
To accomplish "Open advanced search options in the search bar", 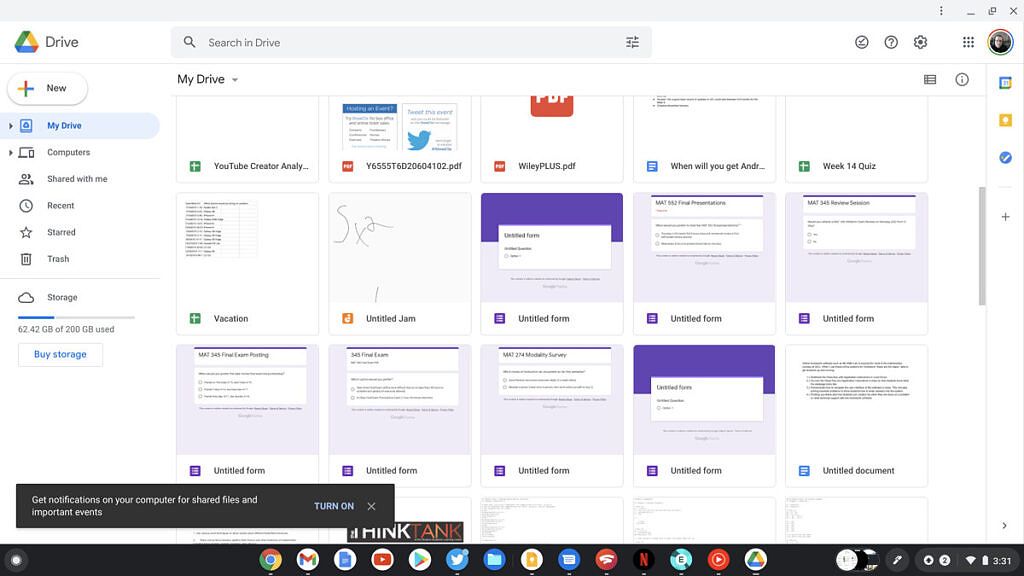I will click(632, 42).
